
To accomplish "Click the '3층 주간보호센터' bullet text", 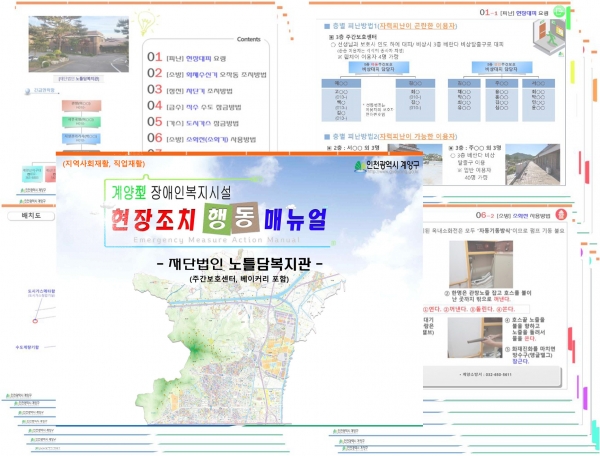I will (x=353, y=37).
